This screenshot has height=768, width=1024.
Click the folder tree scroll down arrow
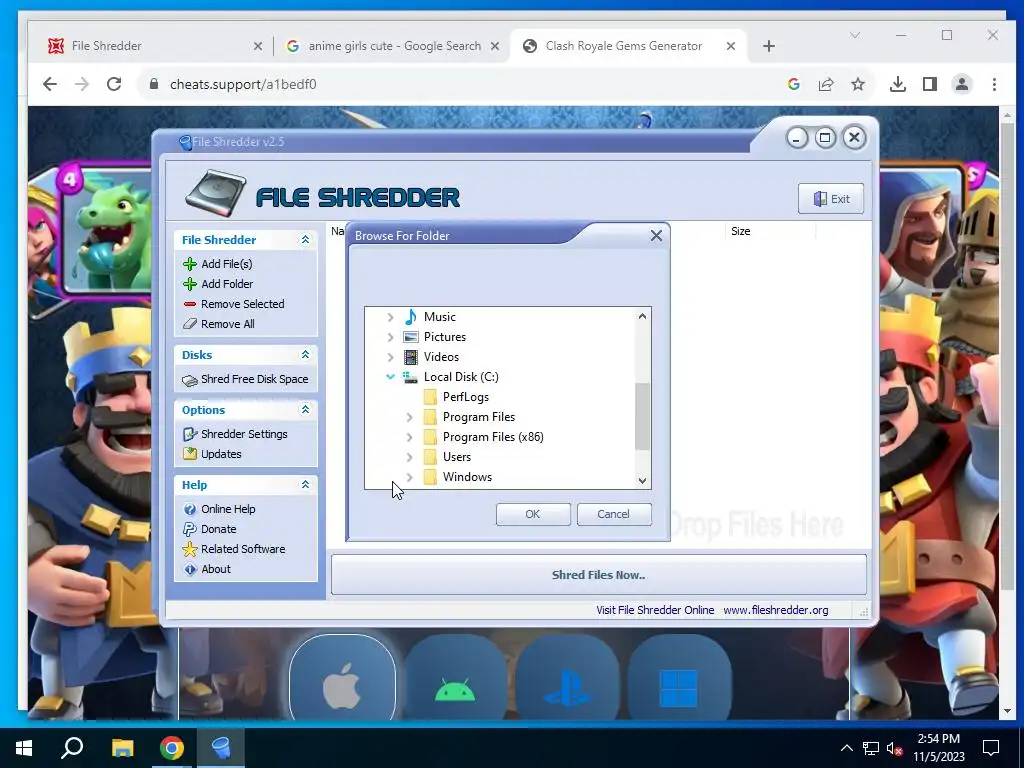(x=642, y=481)
